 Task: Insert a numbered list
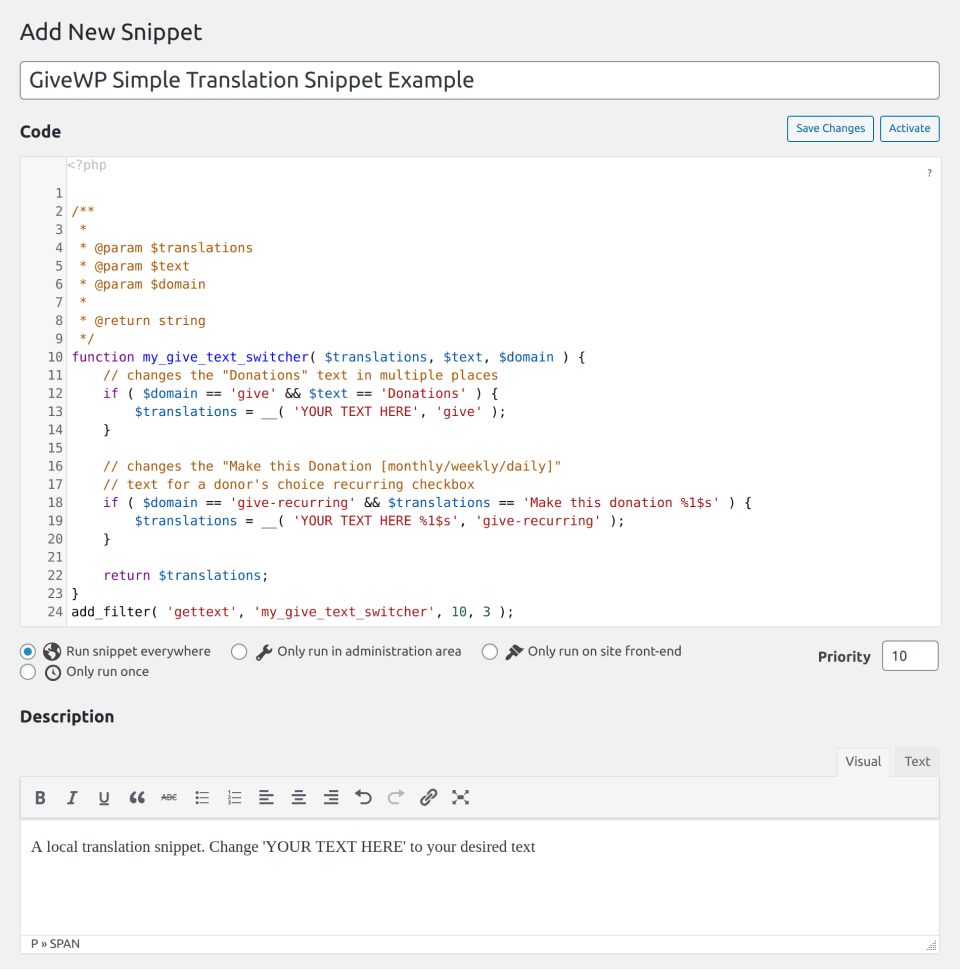pos(234,797)
